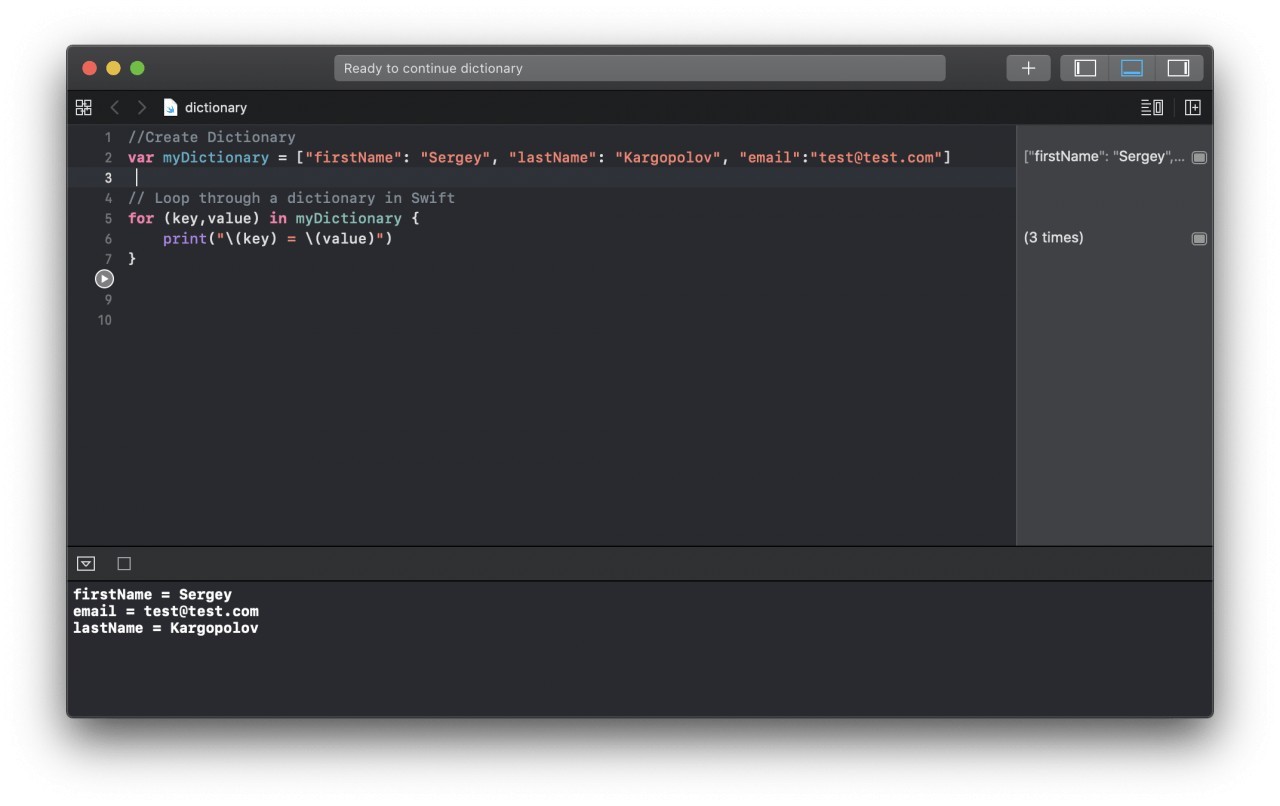1280x806 pixels.
Task: Click the '["firstName": "Sergey",...' result text
Action: point(1104,157)
